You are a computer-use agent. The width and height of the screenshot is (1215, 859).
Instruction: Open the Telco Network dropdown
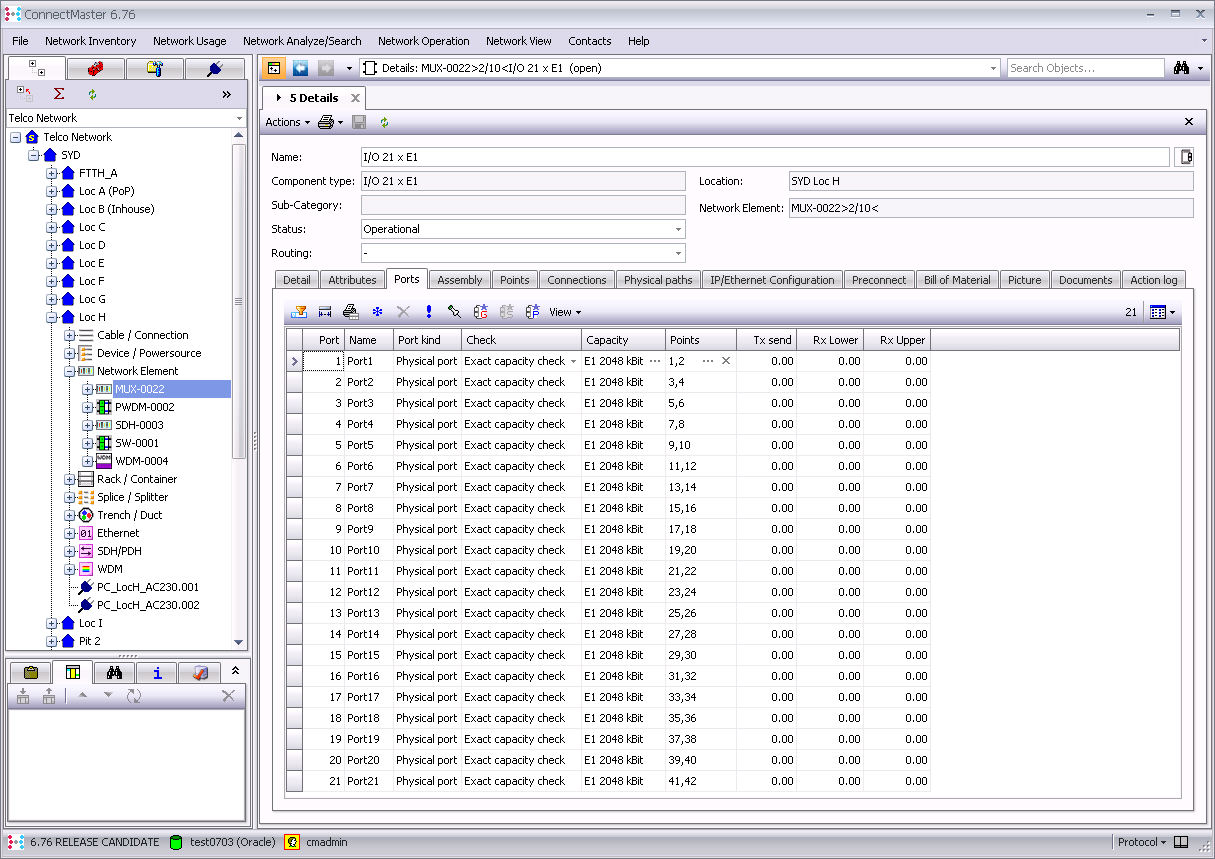[239, 118]
